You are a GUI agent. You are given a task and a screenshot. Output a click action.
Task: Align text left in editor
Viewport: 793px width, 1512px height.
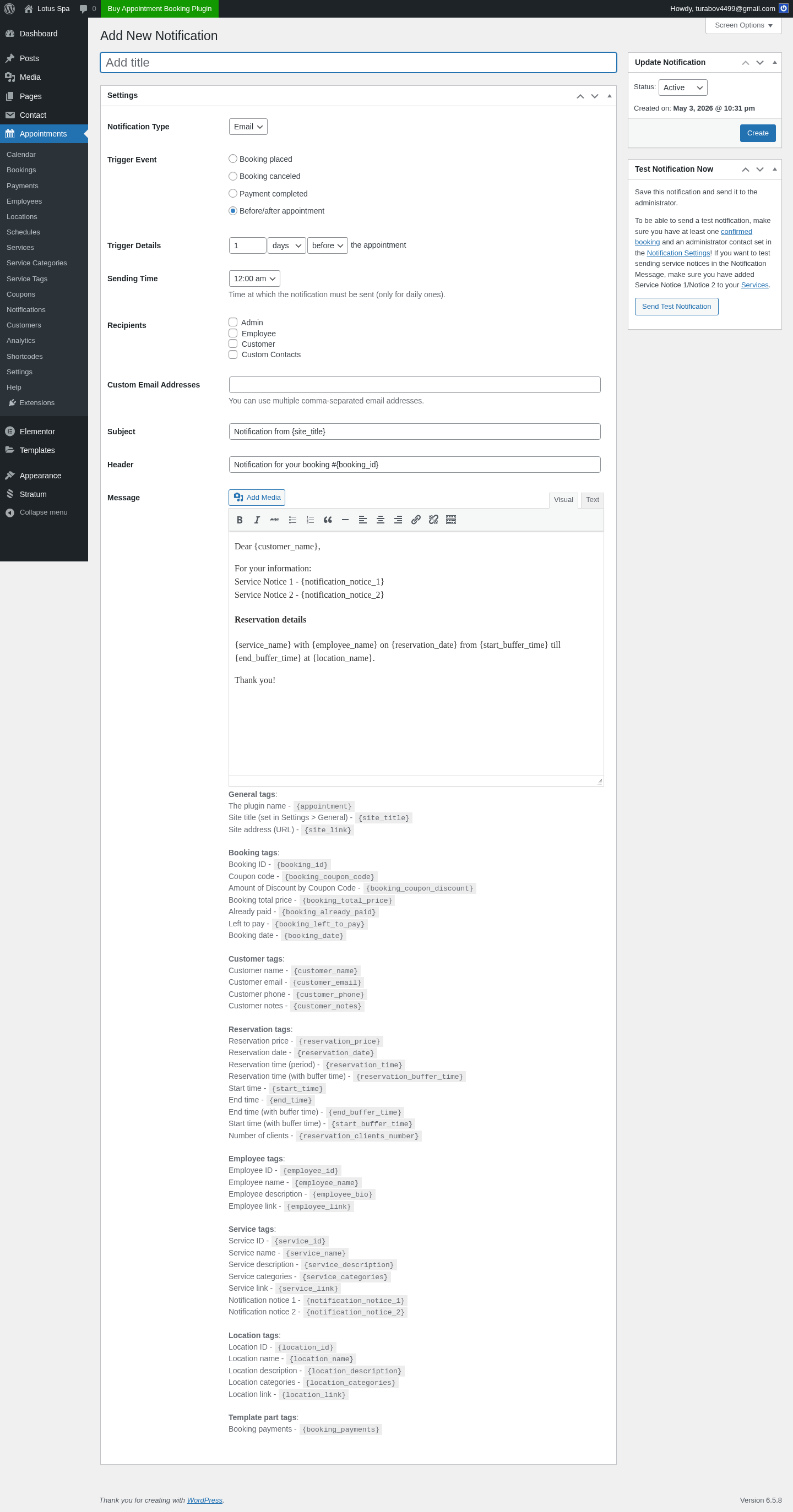pyautogui.click(x=363, y=520)
